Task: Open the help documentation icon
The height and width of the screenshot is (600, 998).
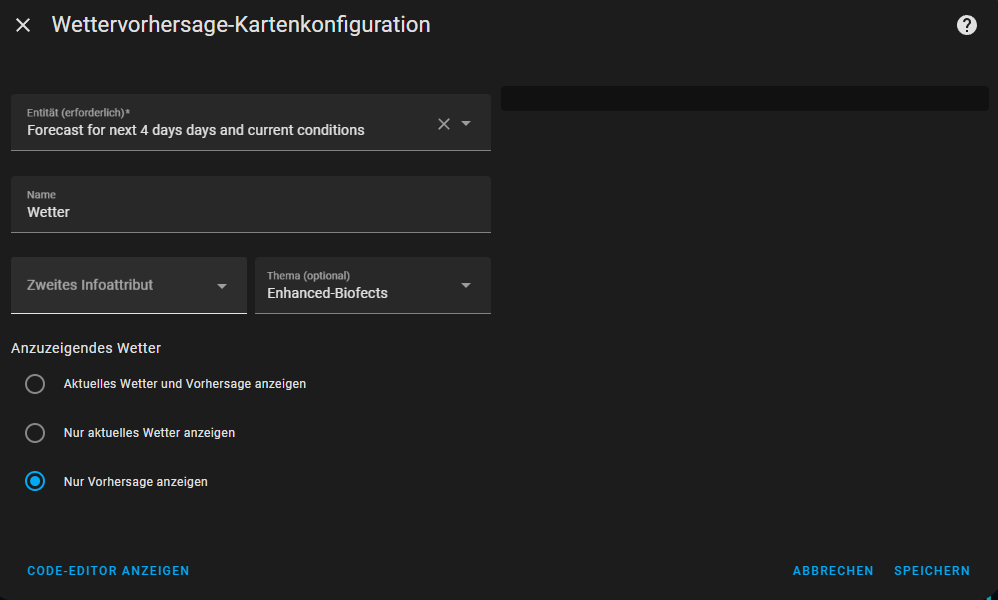Action: tap(966, 25)
